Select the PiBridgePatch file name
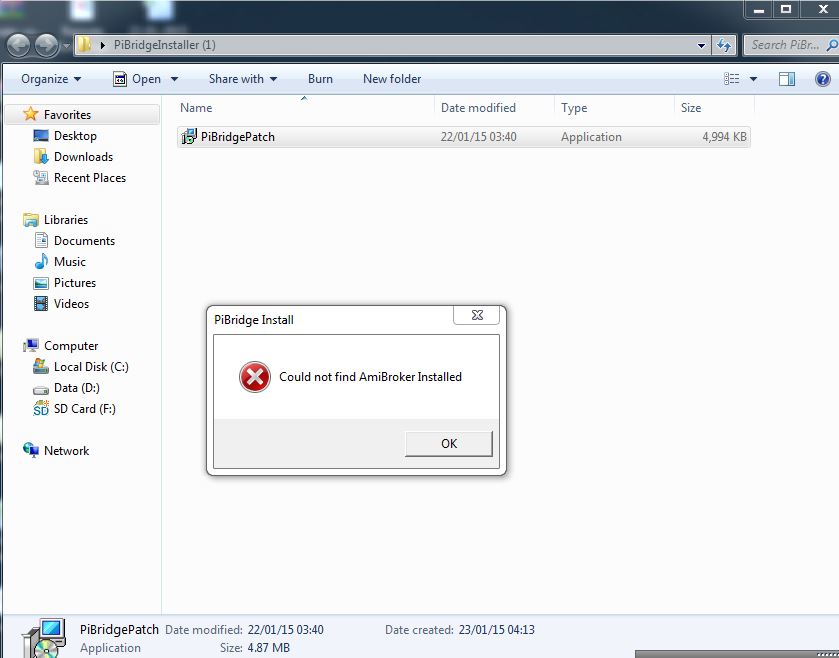Viewport: 839px width, 658px height. click(x=238, y=137)
